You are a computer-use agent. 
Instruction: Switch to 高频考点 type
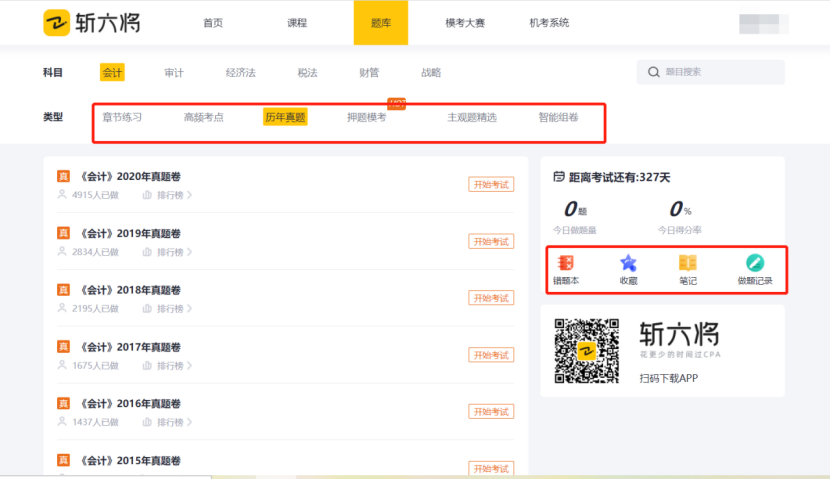tap(203, 117)
